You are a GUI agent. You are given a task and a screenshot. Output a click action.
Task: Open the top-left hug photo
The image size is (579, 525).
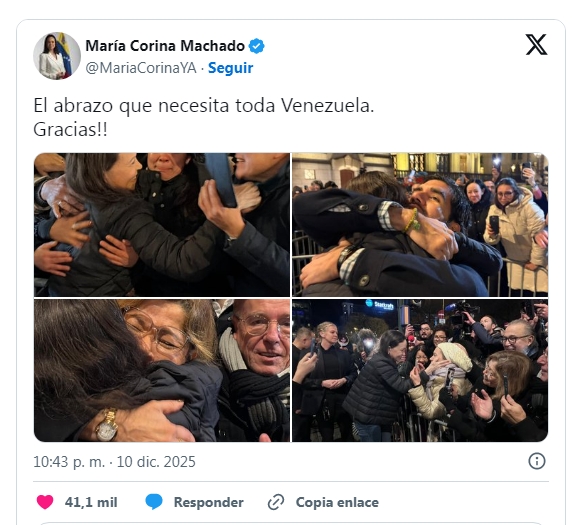coord(162,224)
